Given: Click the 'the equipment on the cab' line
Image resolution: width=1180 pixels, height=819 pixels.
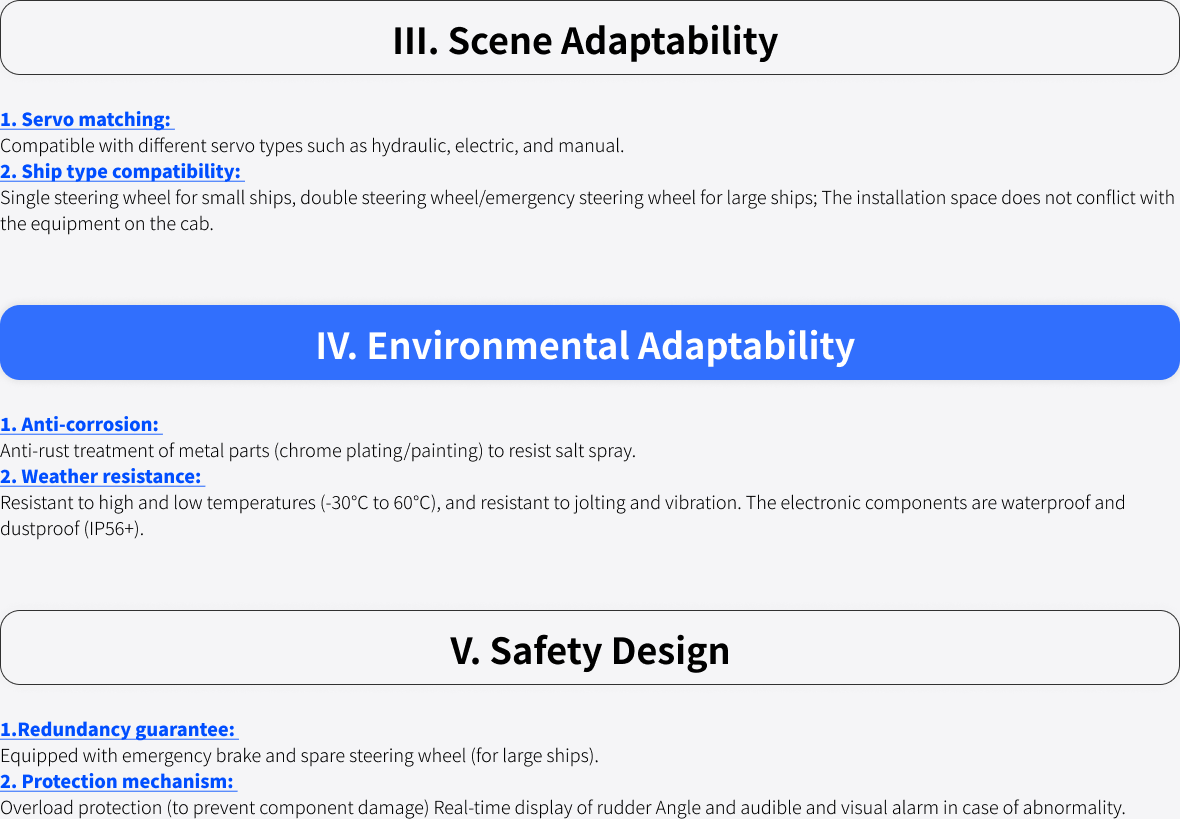Looking at the screenshot, I should (x=107, y=224).
